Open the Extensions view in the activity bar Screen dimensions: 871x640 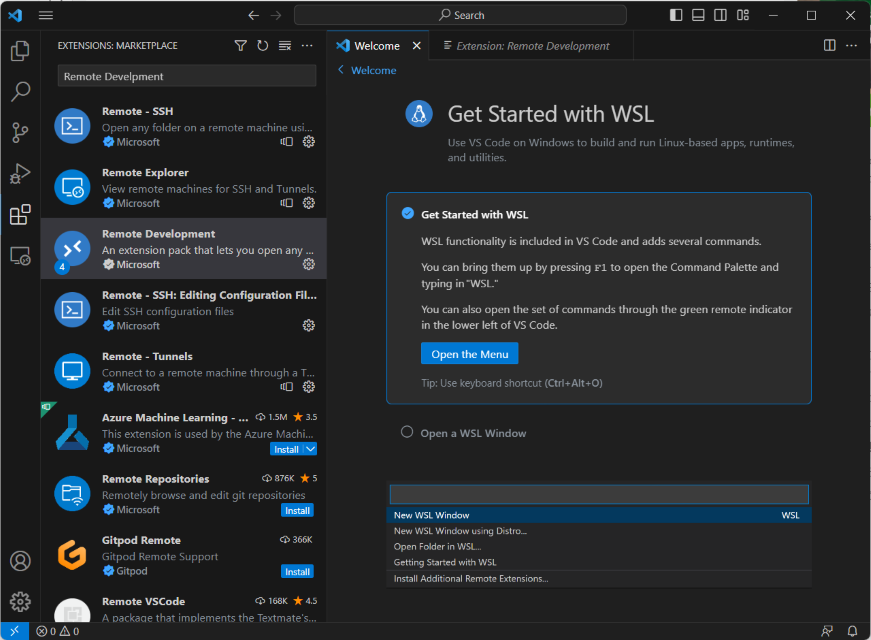(x=20, y=214)
